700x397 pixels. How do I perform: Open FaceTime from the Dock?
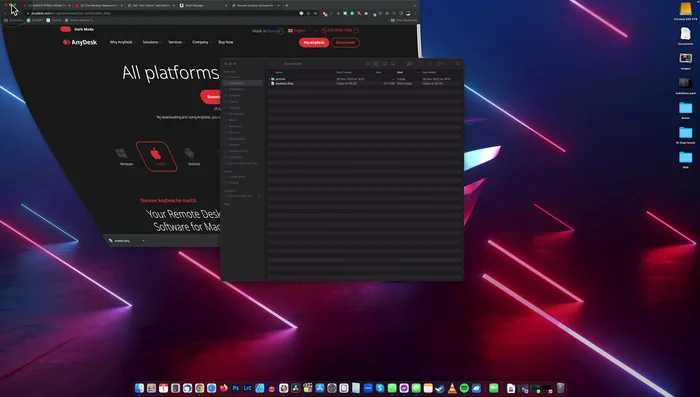(494, 388)
